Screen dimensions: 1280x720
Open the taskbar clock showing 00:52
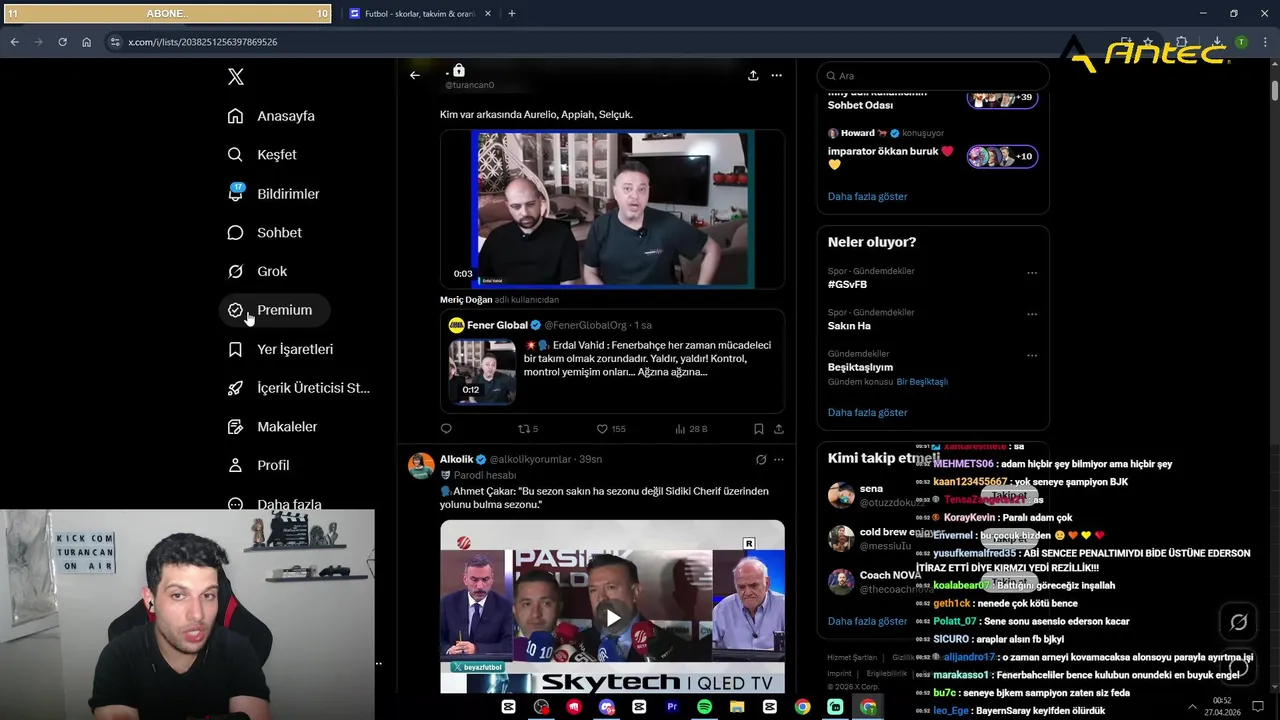1222,706
